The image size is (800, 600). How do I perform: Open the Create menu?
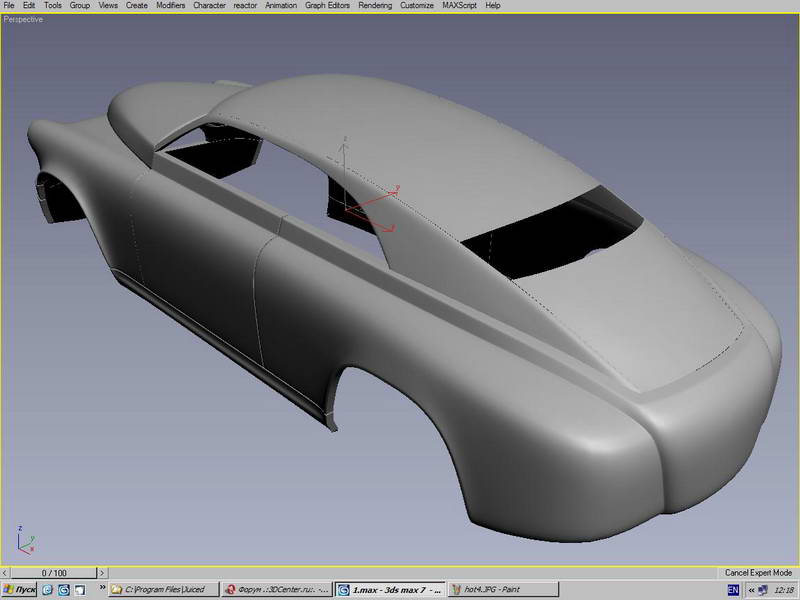pyautogui.click(x=137, y=6)
